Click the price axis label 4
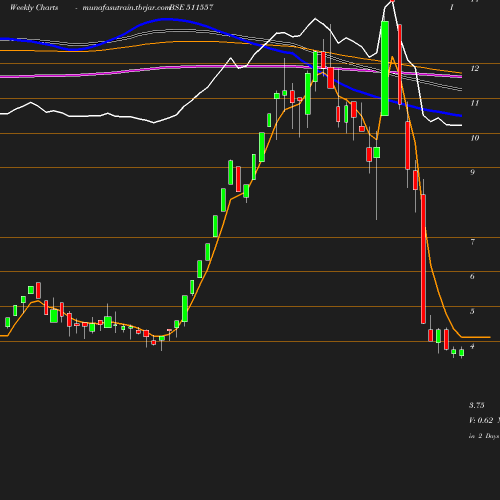500x500 pixels. pyautogui.click(x=472, y=346)
